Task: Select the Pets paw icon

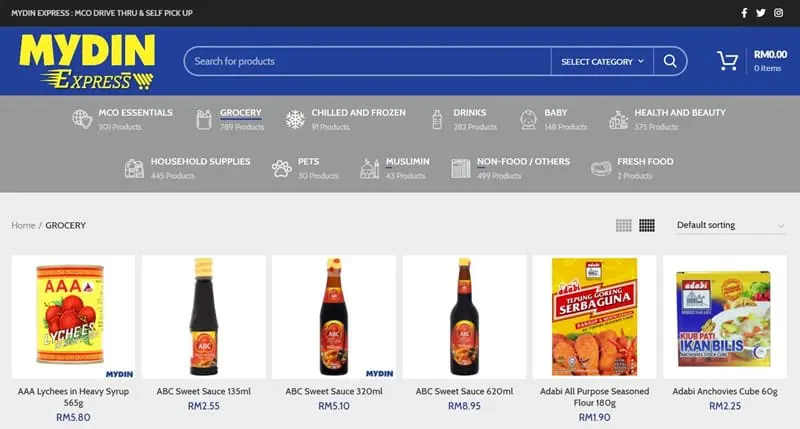Action: pyautogui.click(x=282, y=168)
